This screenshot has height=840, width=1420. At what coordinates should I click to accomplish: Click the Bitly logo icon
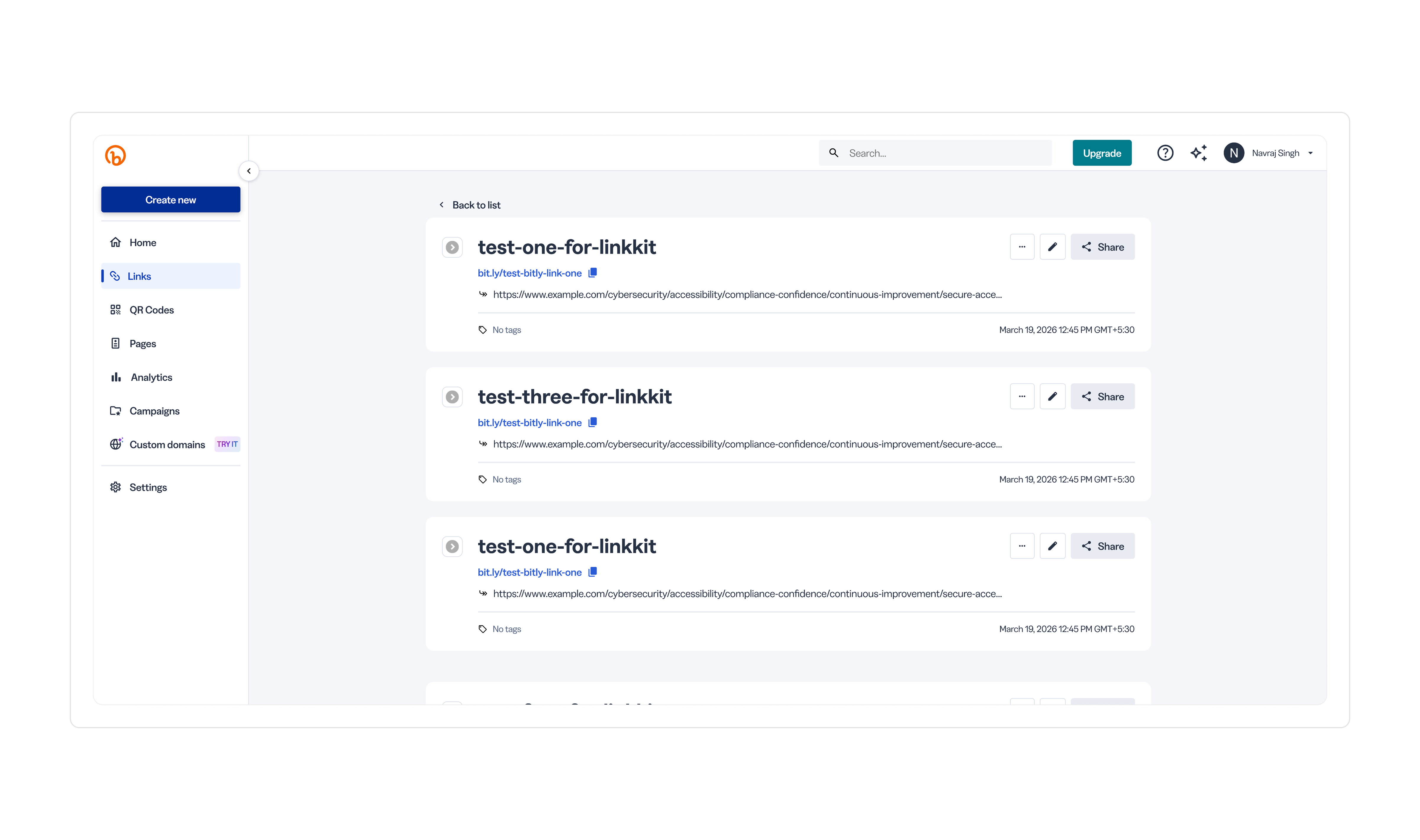pyautogui.click(x=115, y=155)
